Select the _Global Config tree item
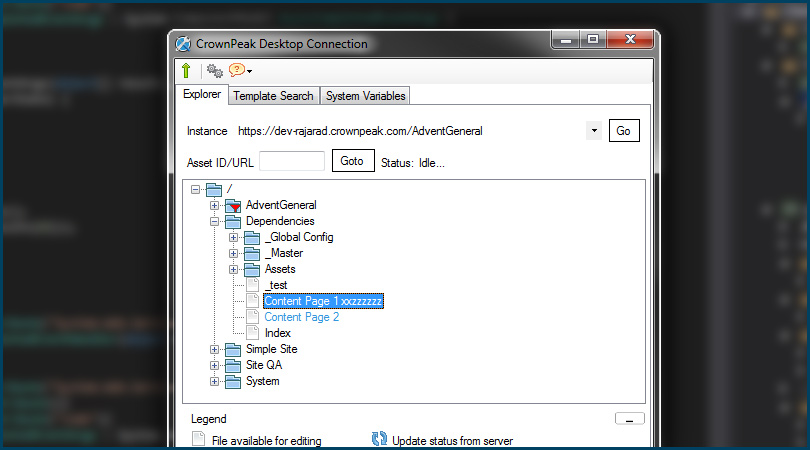This screenshot has width=810, height=450. coord(299,237)
